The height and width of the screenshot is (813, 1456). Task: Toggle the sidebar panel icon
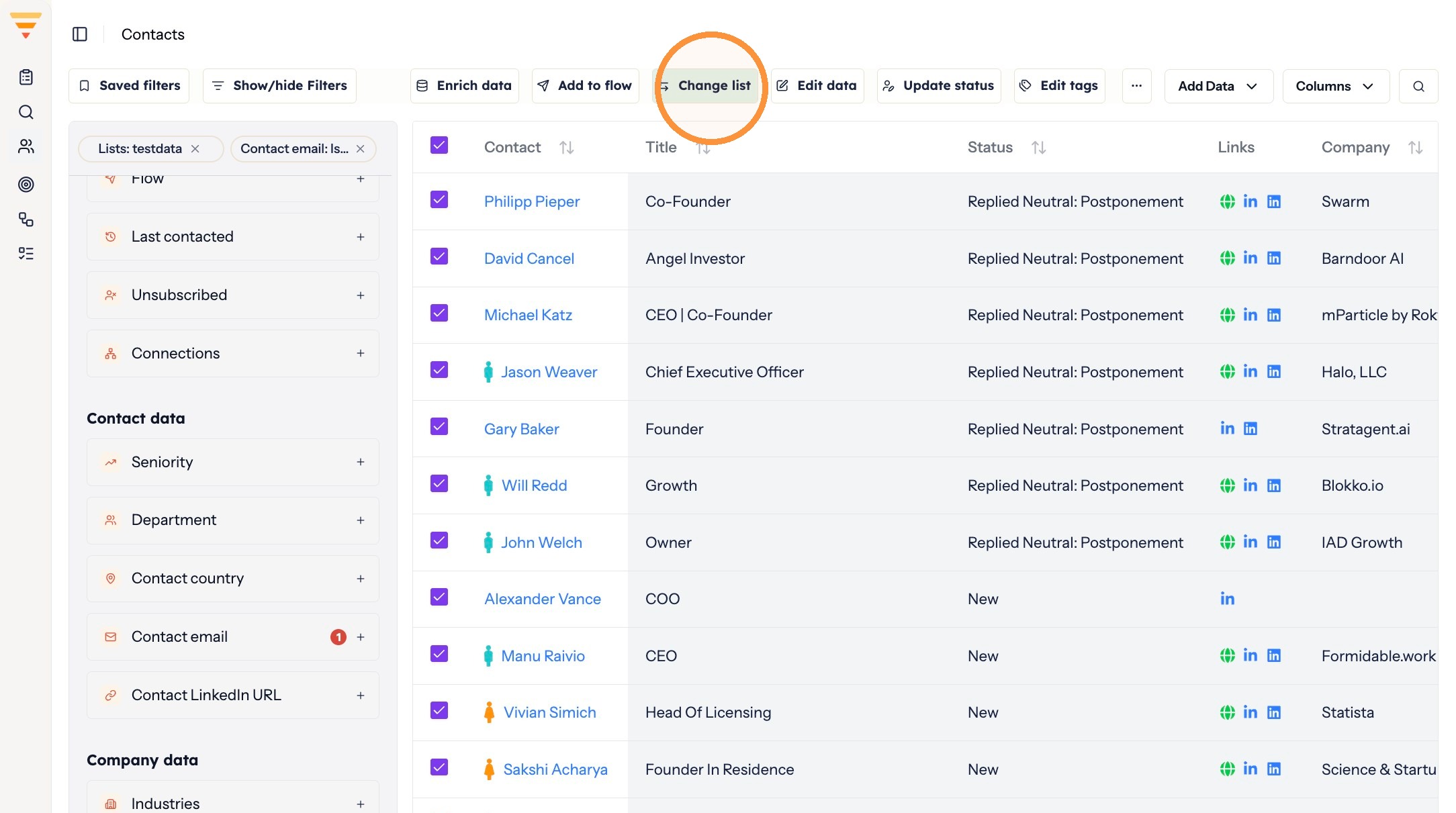80,34
